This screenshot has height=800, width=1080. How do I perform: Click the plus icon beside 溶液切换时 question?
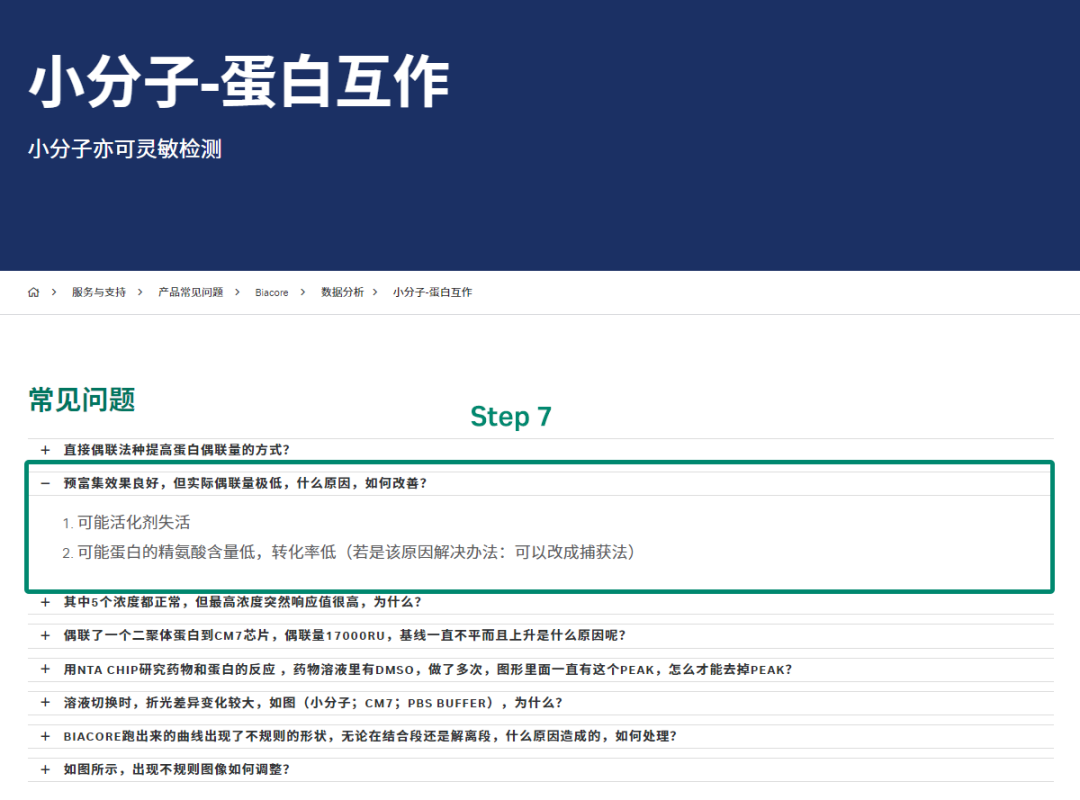(45, 702)
